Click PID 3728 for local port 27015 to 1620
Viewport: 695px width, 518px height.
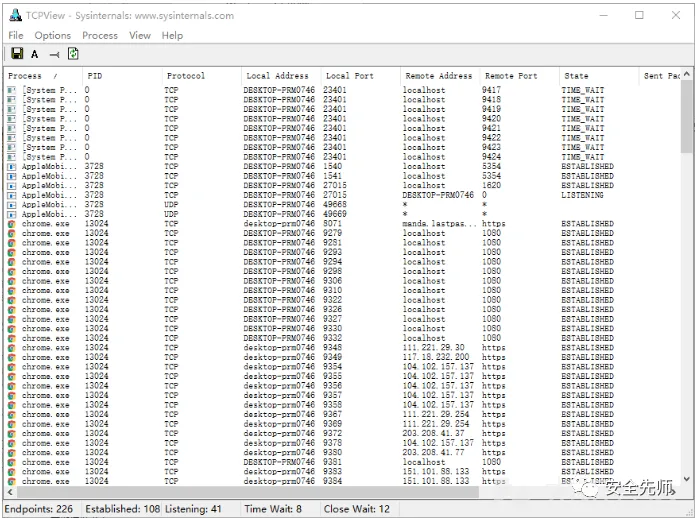click(94, 186)
